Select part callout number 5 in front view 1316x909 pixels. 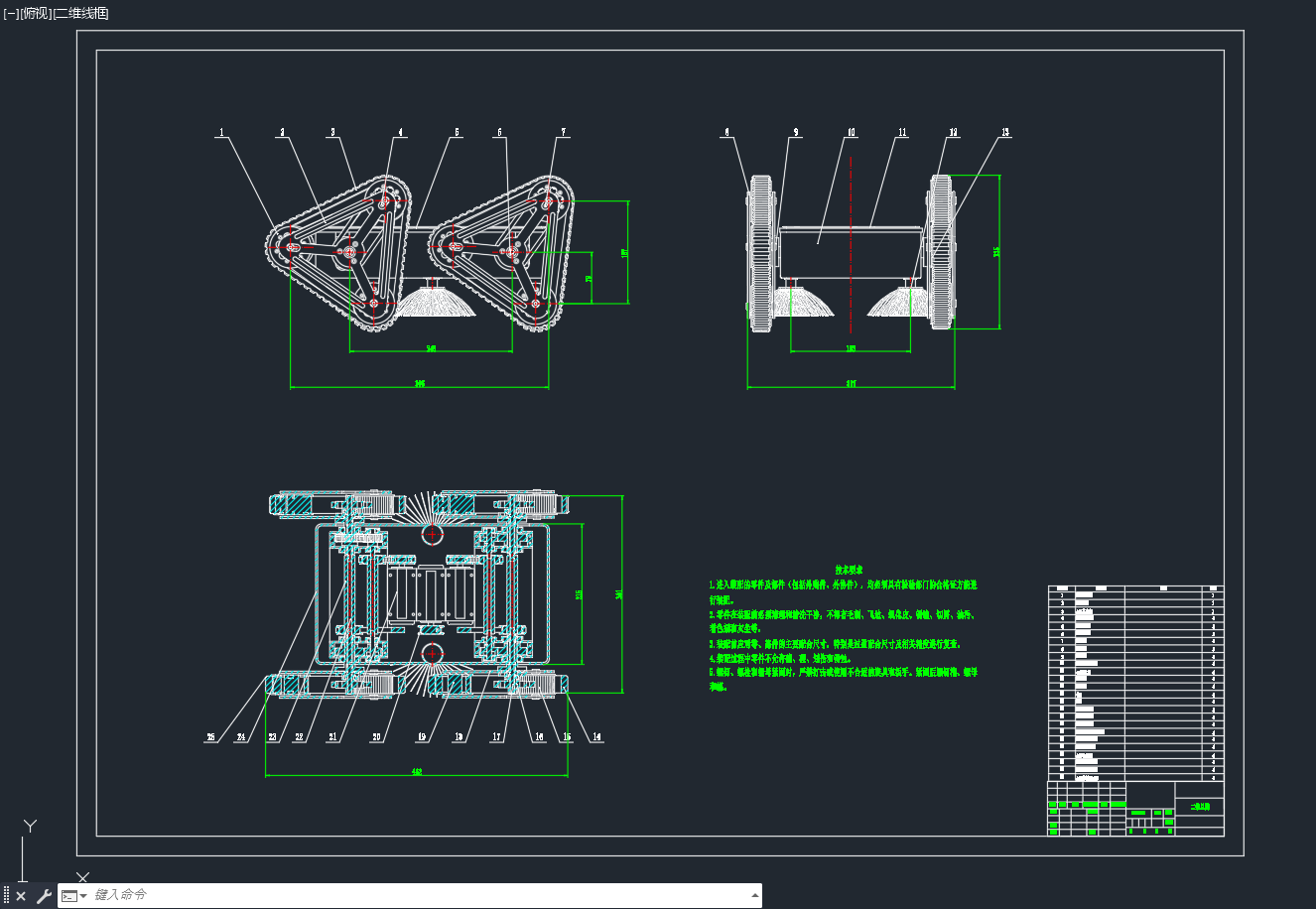click(x=458, y=132)
